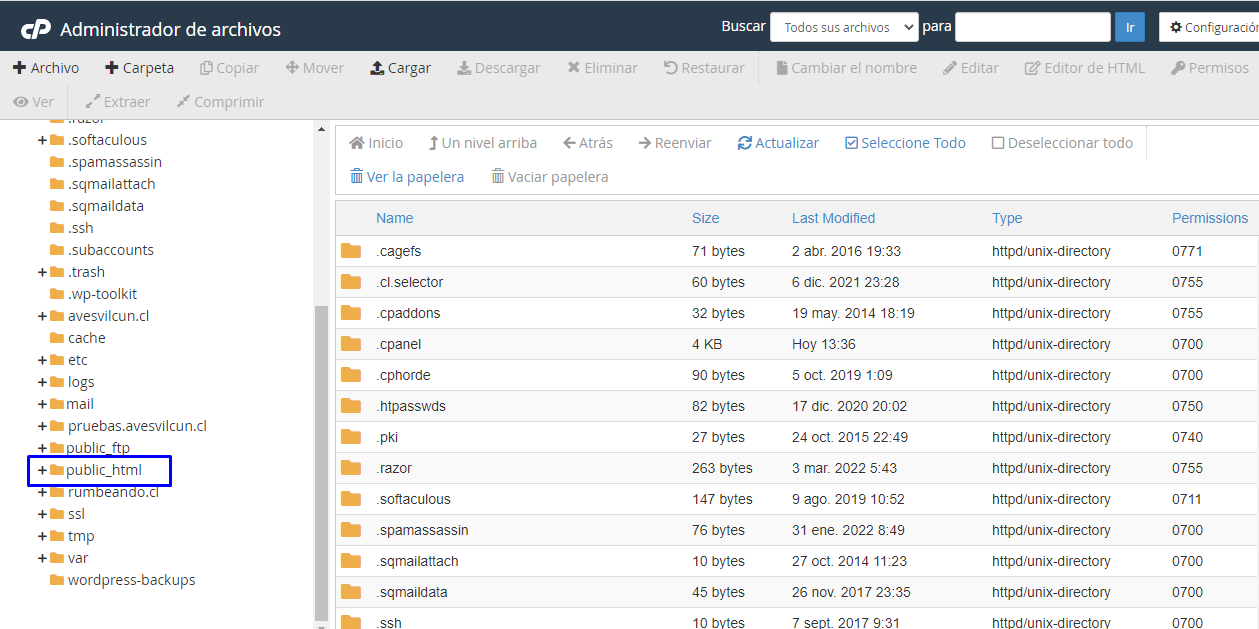Image resolution: width=1259 pixels, height=629 pixels.
Task: Refresh the file listing with Actualizar
Action: tap(778, 142)
